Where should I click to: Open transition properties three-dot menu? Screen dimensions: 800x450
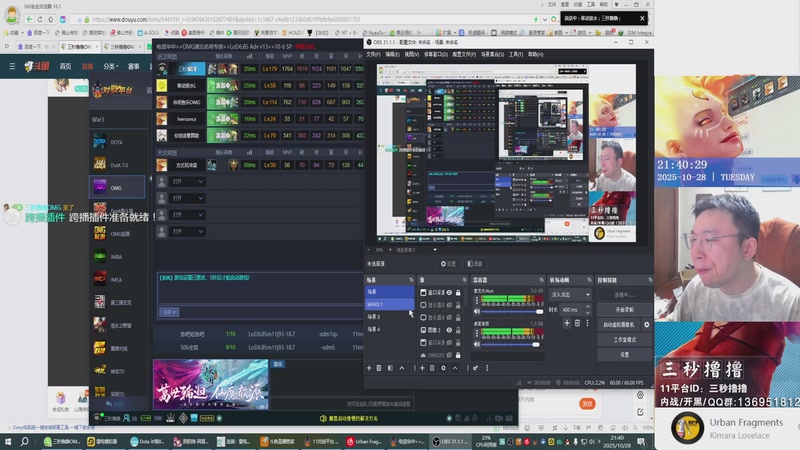tap(587, 323)
